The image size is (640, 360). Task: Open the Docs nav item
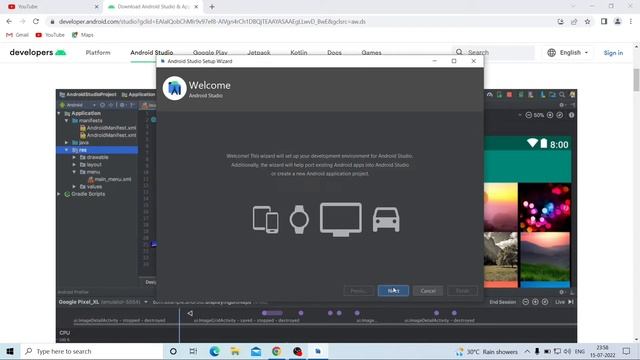click(334, 53)
